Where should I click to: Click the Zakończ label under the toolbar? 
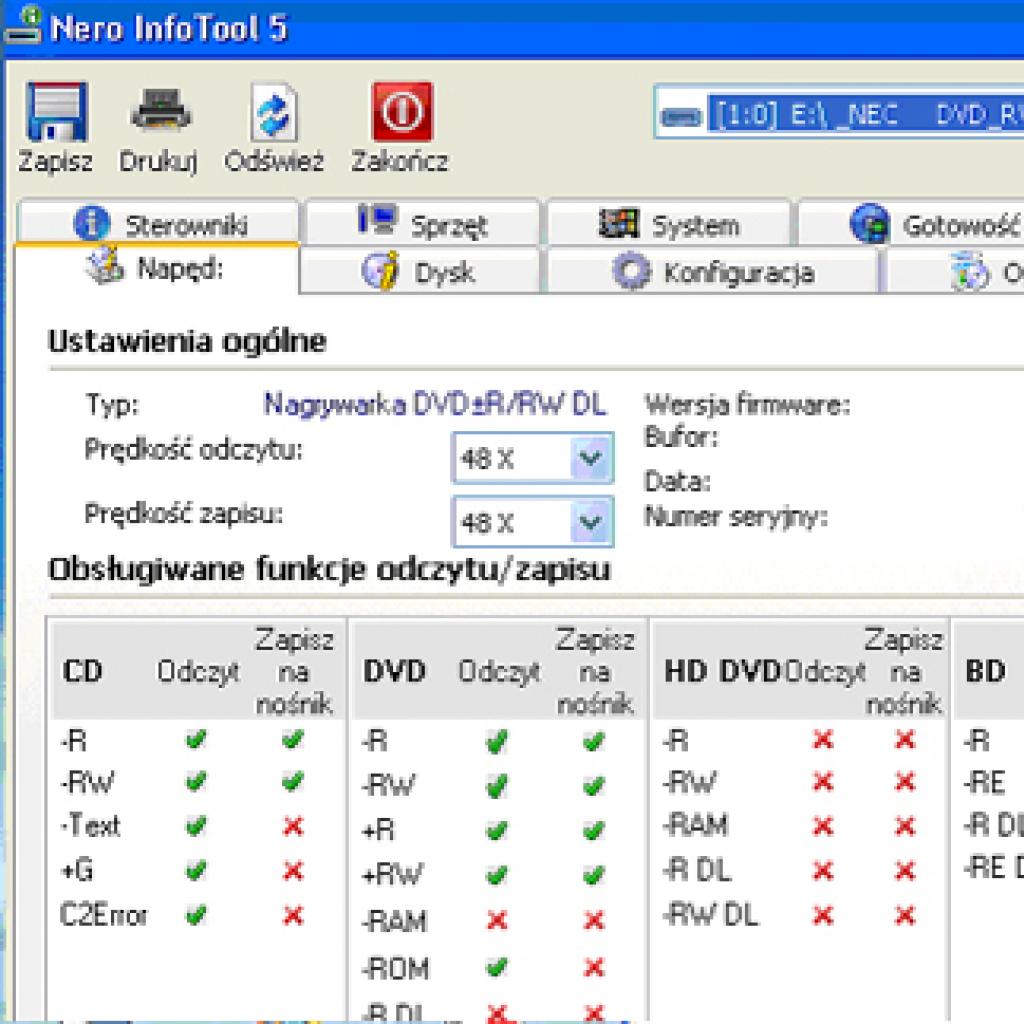click(400, 161)
